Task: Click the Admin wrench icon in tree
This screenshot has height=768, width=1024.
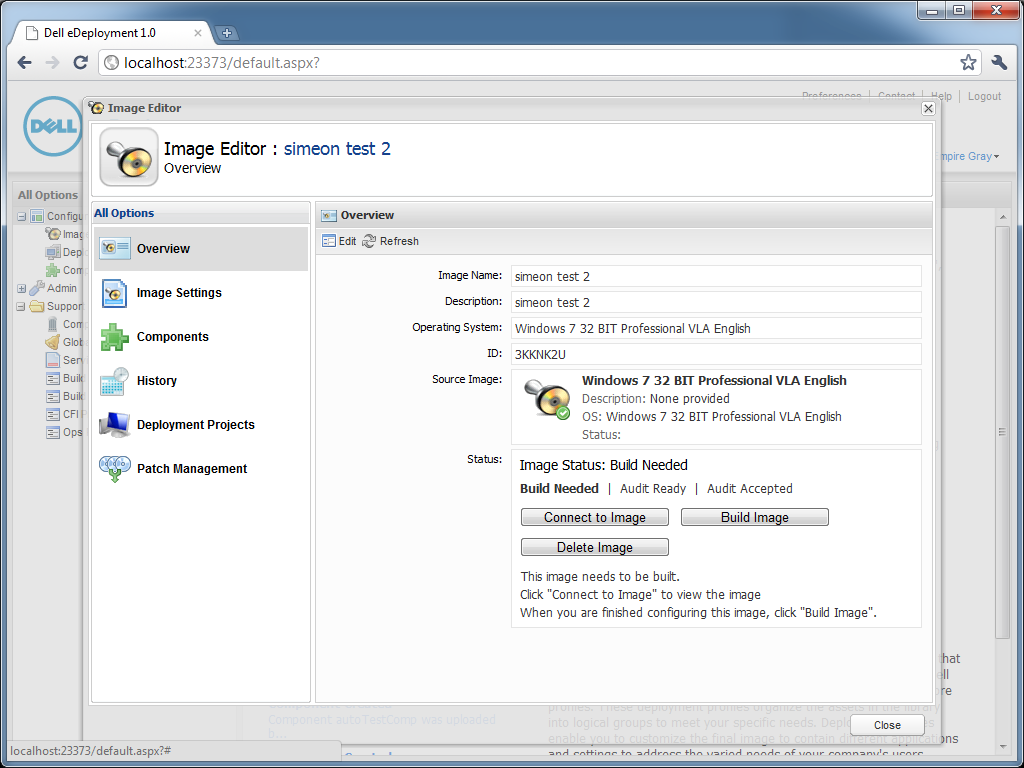Action: tap(37, 288)
